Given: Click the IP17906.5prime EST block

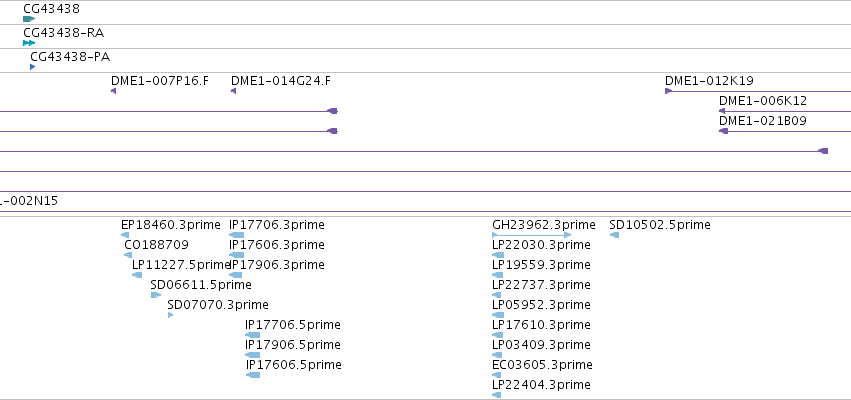Looking at the screenshot, I should [x=253, y=355].
